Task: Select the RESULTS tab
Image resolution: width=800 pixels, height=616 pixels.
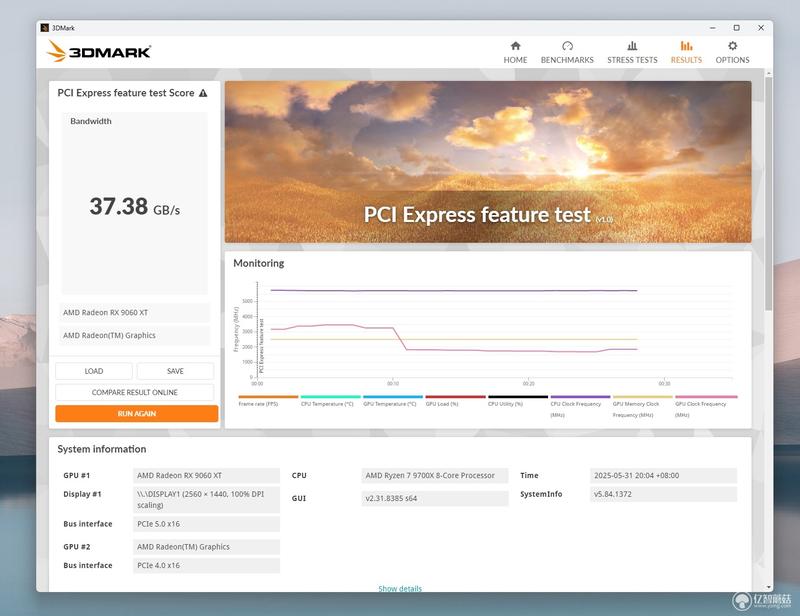Action: [686, 53]
